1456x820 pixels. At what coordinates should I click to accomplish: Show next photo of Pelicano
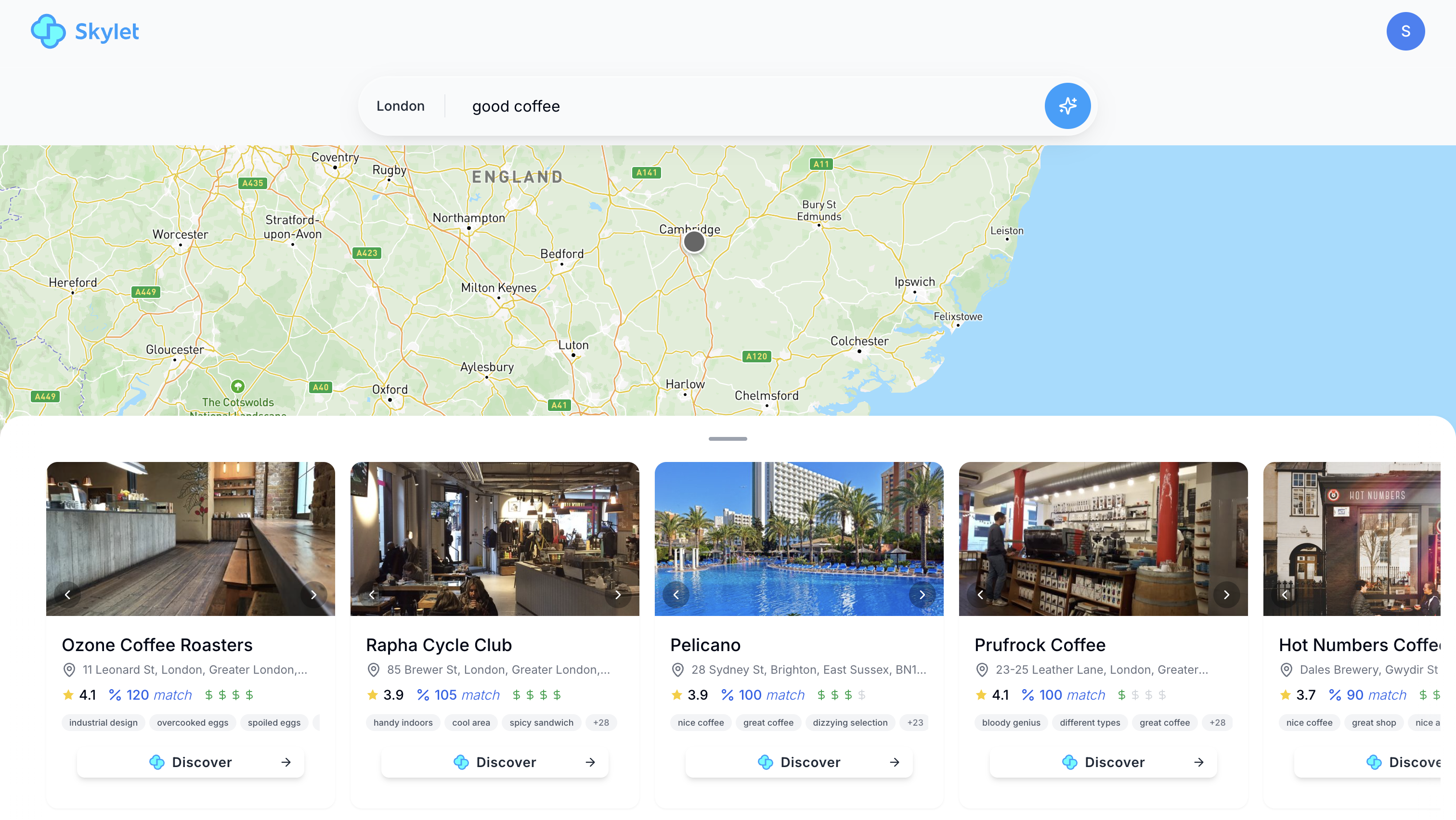pos(922,595)
